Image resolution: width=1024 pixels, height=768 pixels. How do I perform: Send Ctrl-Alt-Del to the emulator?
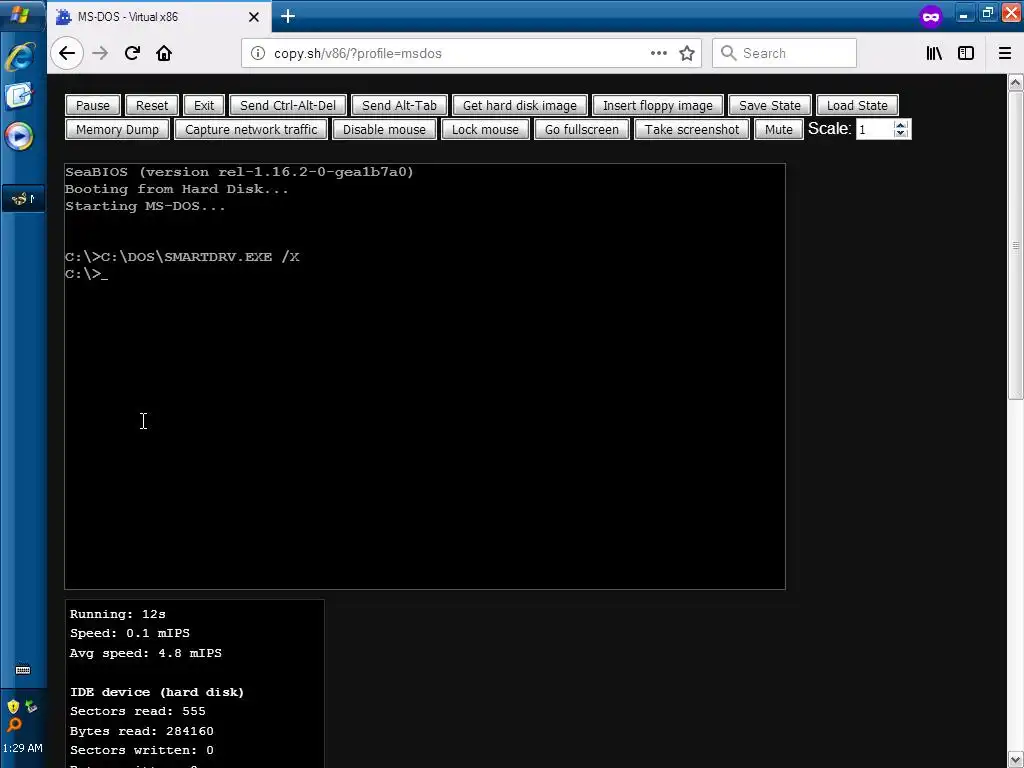288,105
